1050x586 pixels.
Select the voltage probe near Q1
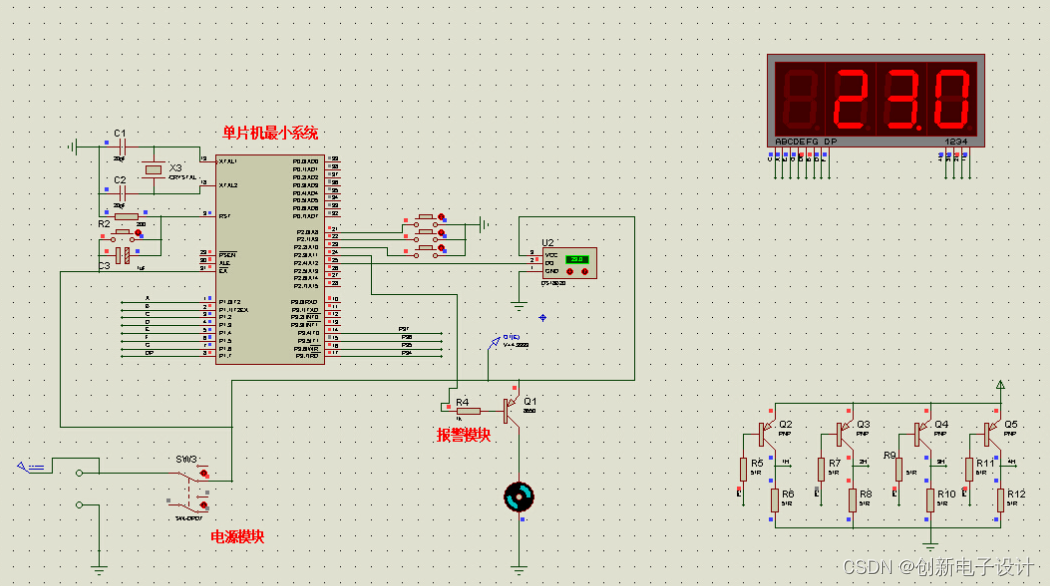tap(495, 342)
